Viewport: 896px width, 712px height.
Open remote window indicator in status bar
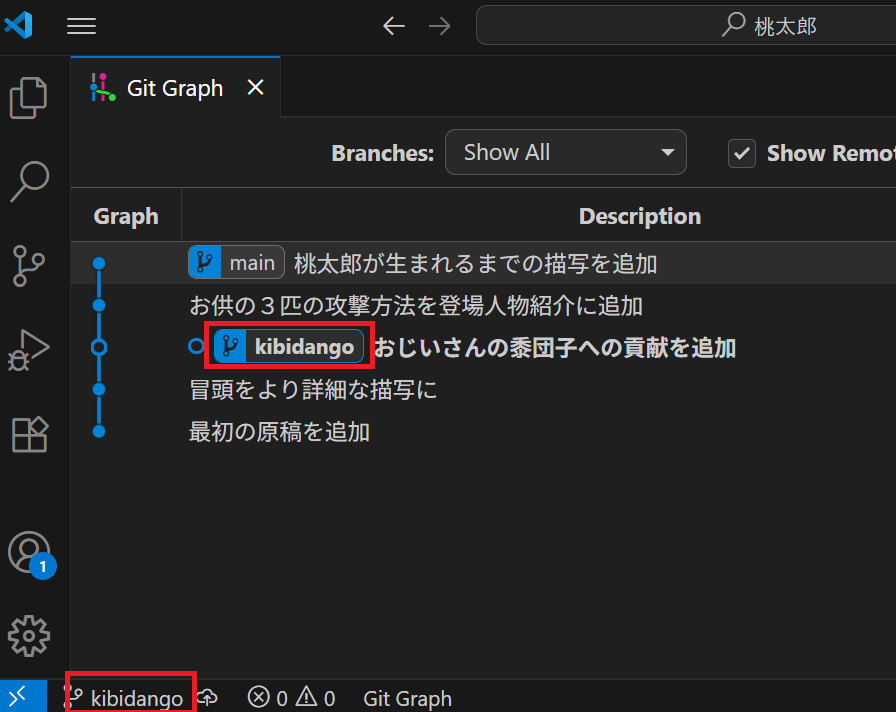coord(23,696)
